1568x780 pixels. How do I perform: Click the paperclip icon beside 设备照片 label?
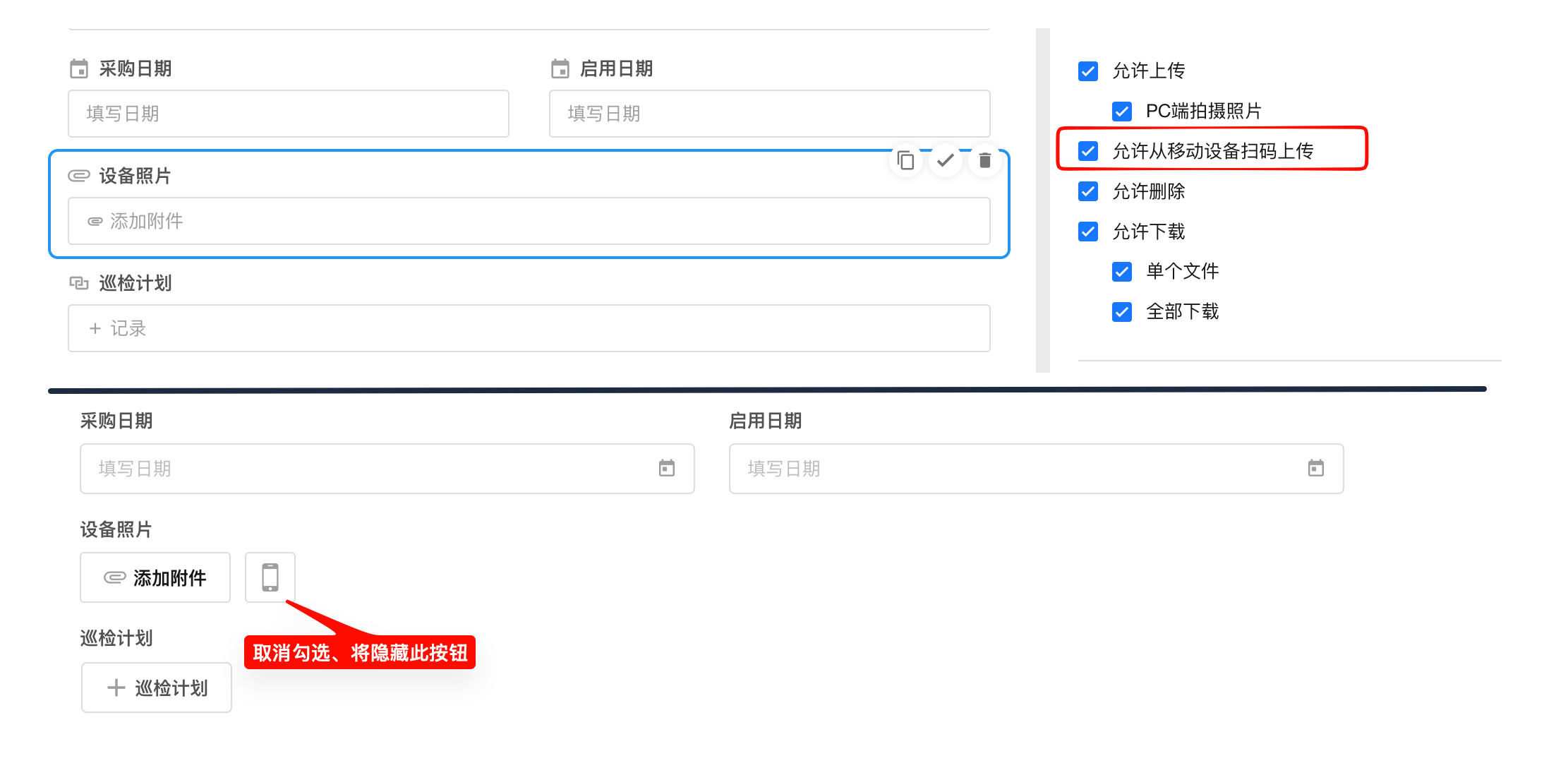(79, 176)
